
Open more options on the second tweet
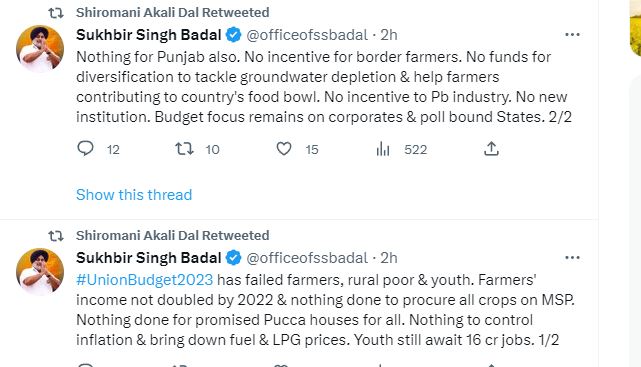coord(572,257)
